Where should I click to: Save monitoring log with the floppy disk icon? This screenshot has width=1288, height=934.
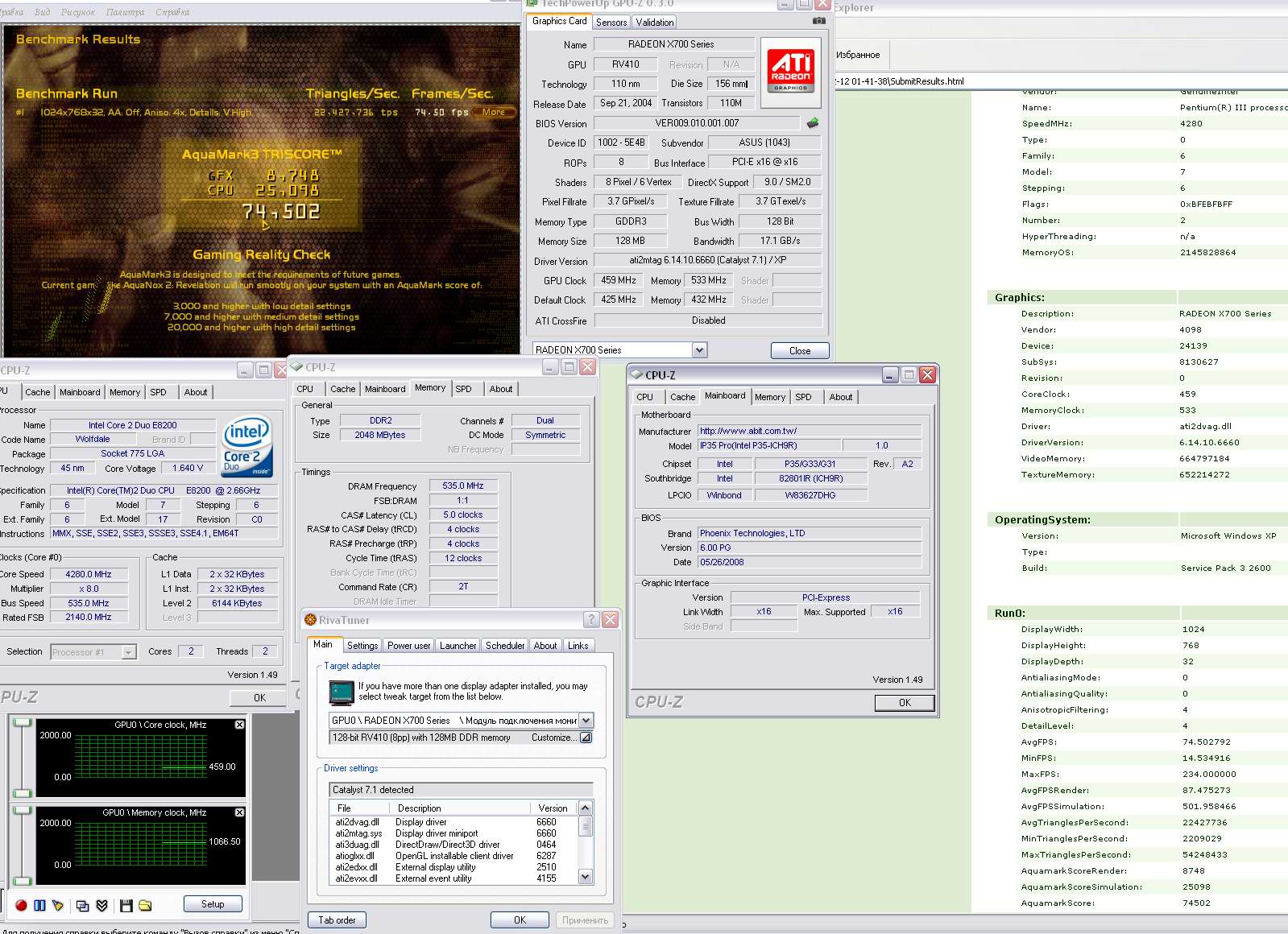click(x=126, y=905)
